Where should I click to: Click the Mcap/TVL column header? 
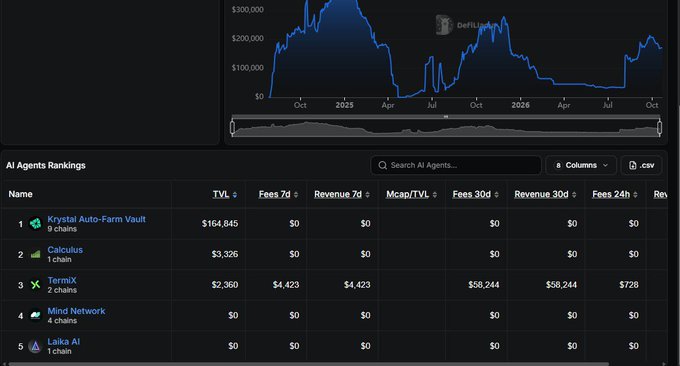click(407, 194)
